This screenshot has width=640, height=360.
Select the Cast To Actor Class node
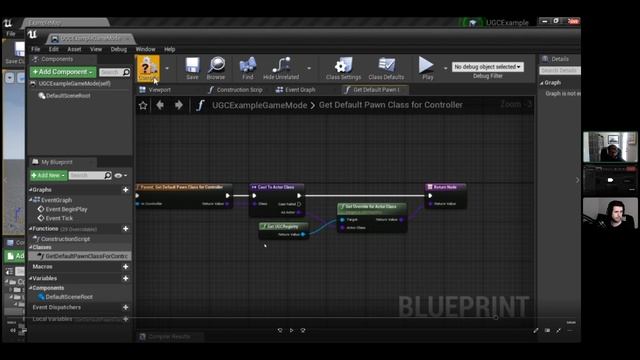coord(276,200)
